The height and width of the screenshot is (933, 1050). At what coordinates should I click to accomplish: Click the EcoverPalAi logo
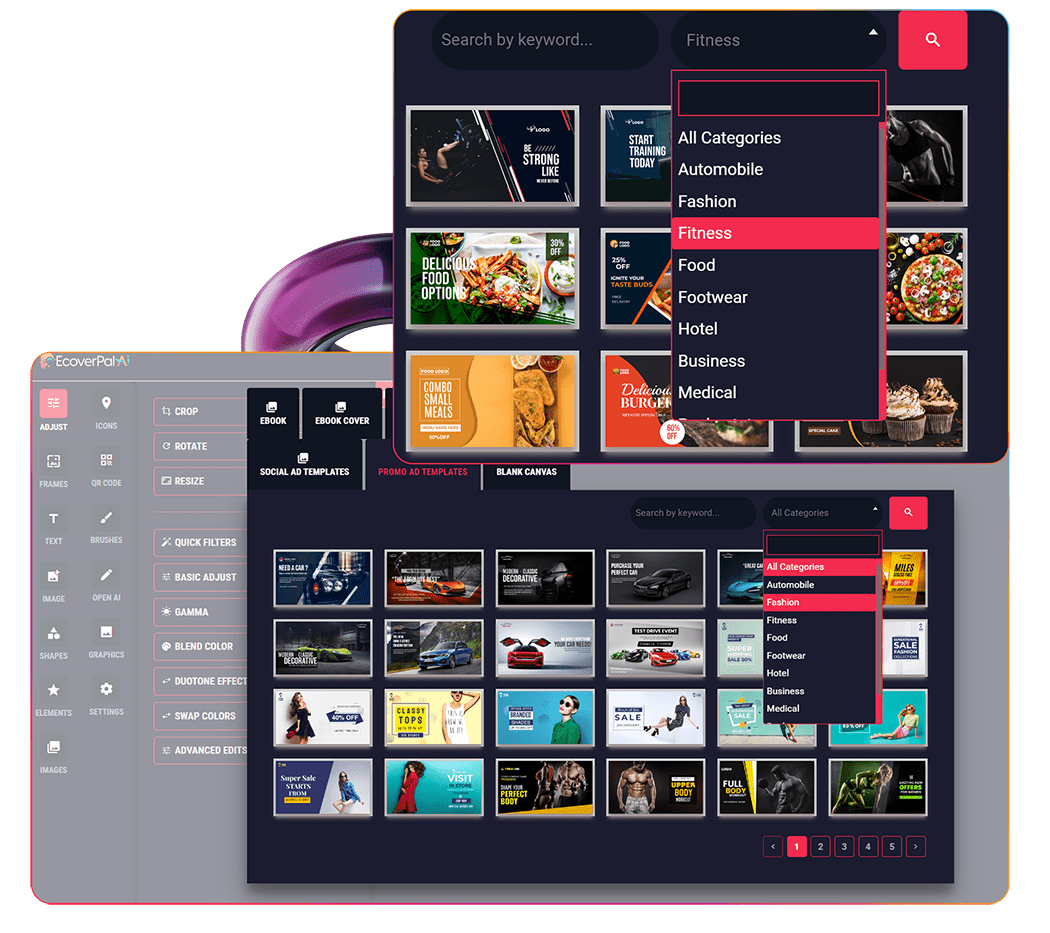point(85,361)
